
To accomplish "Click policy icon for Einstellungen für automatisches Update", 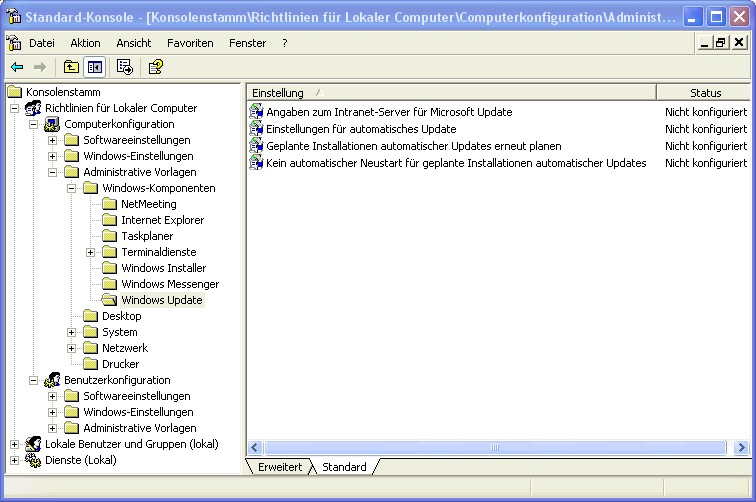I will click(256, 129).
